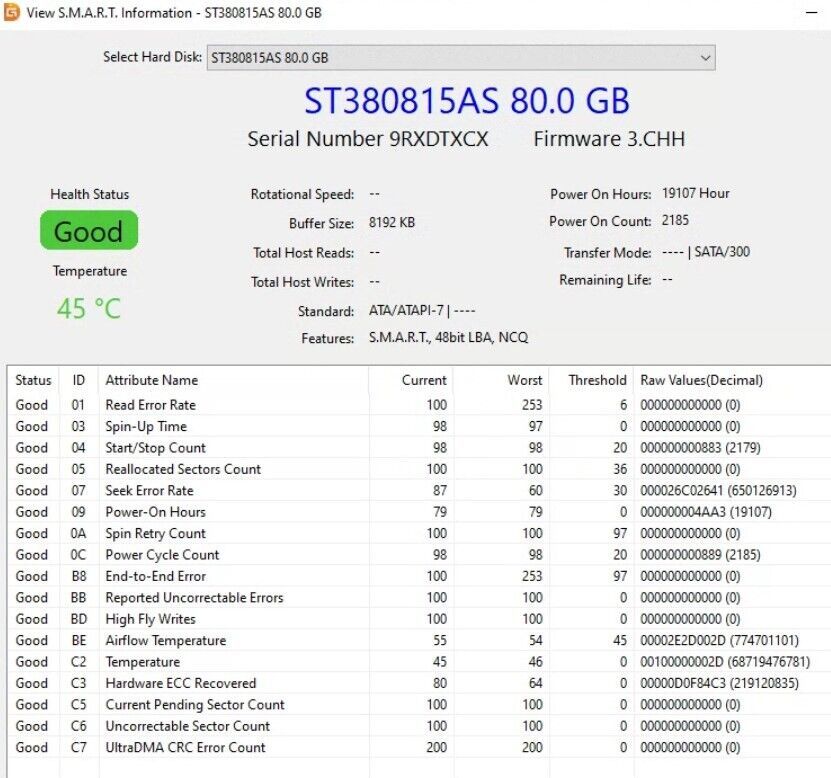This screenshot has height=778, width=831.
Task: Click the UltraDMA current value 200
Action: [437, 747]
